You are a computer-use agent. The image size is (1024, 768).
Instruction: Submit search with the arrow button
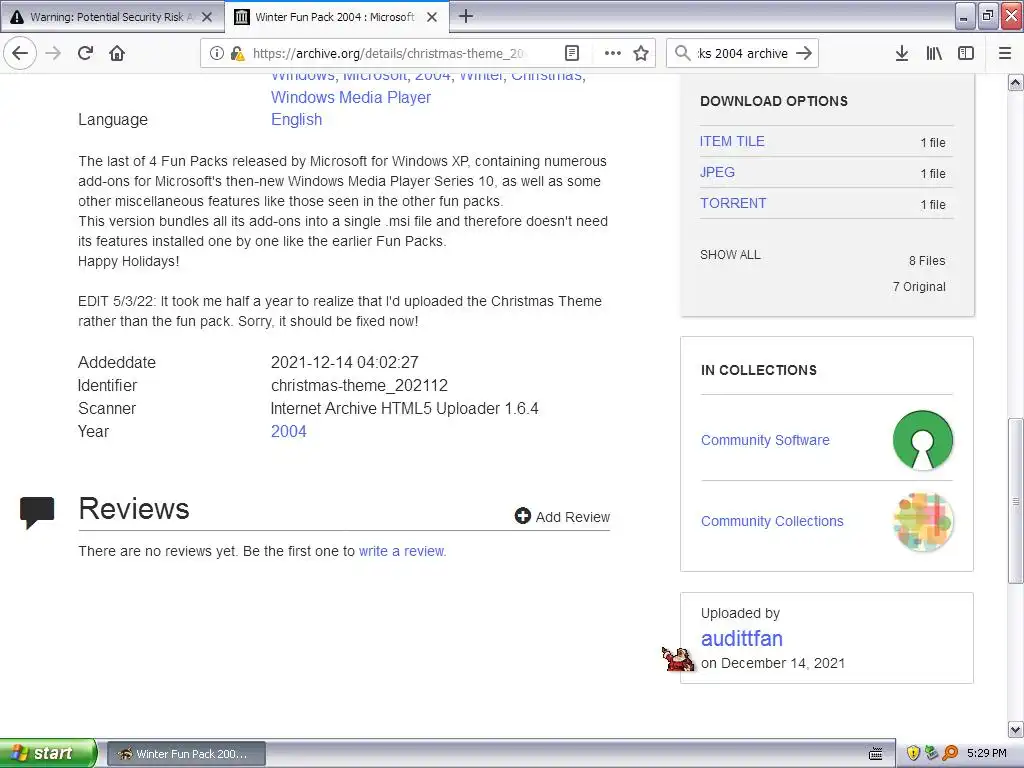[x=804, y=53]
